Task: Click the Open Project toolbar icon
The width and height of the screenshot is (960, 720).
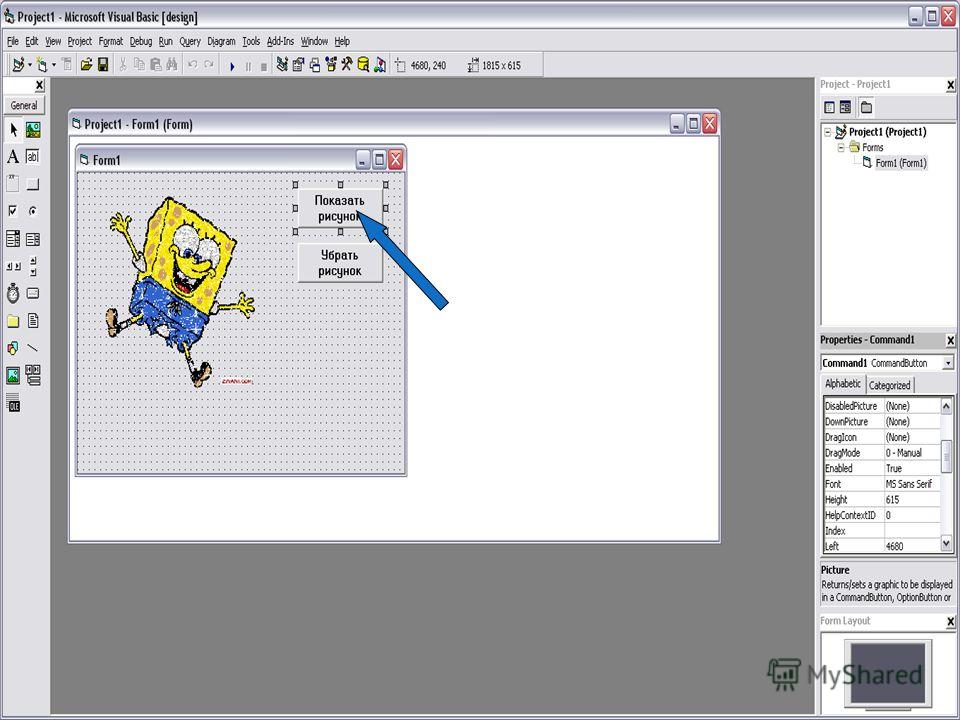Action: 86,65
